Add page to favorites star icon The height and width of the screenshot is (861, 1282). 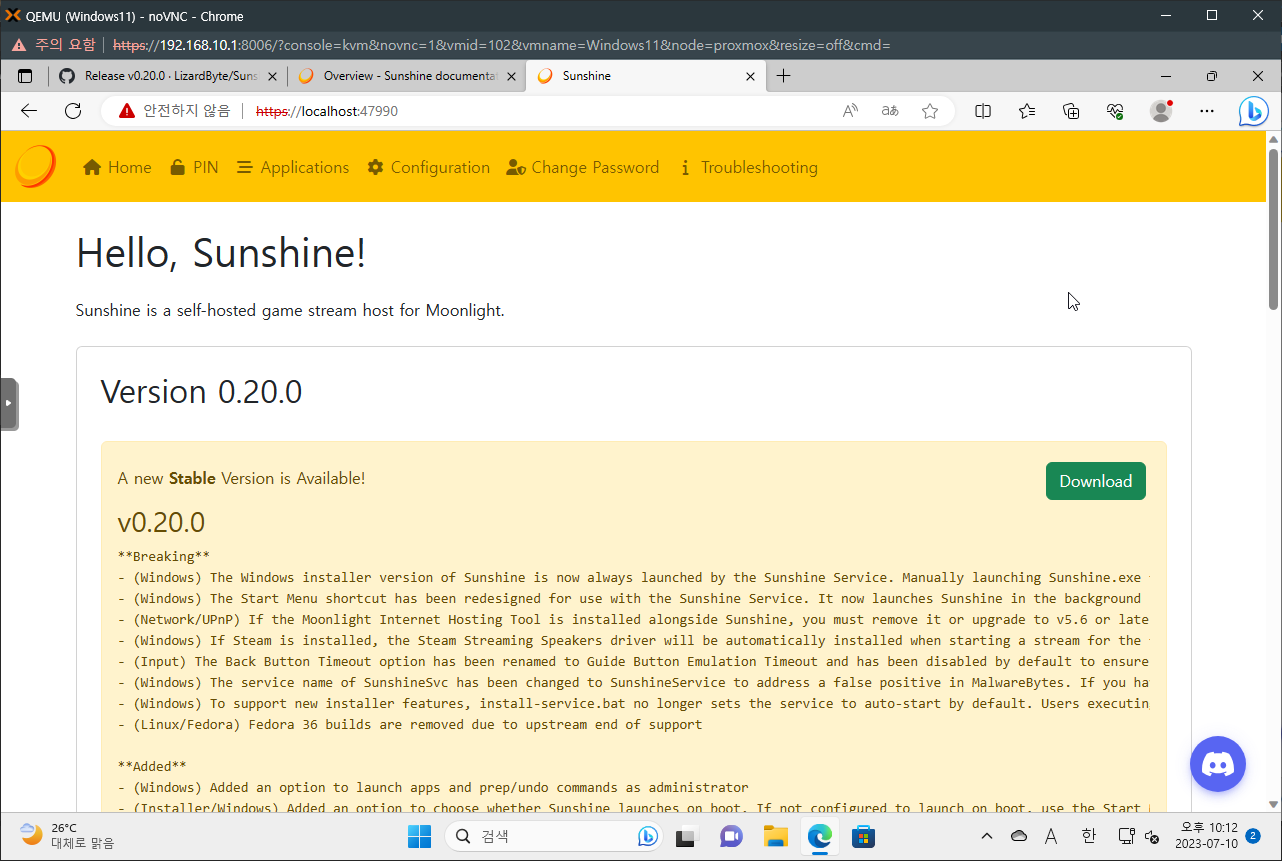930,111
